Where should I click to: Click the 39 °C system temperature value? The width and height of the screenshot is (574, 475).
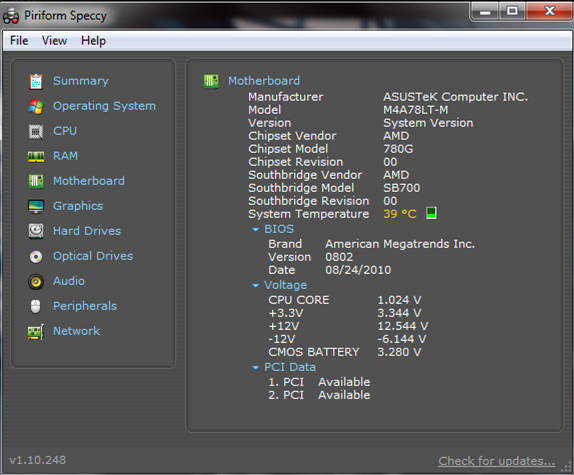point(400,214)
